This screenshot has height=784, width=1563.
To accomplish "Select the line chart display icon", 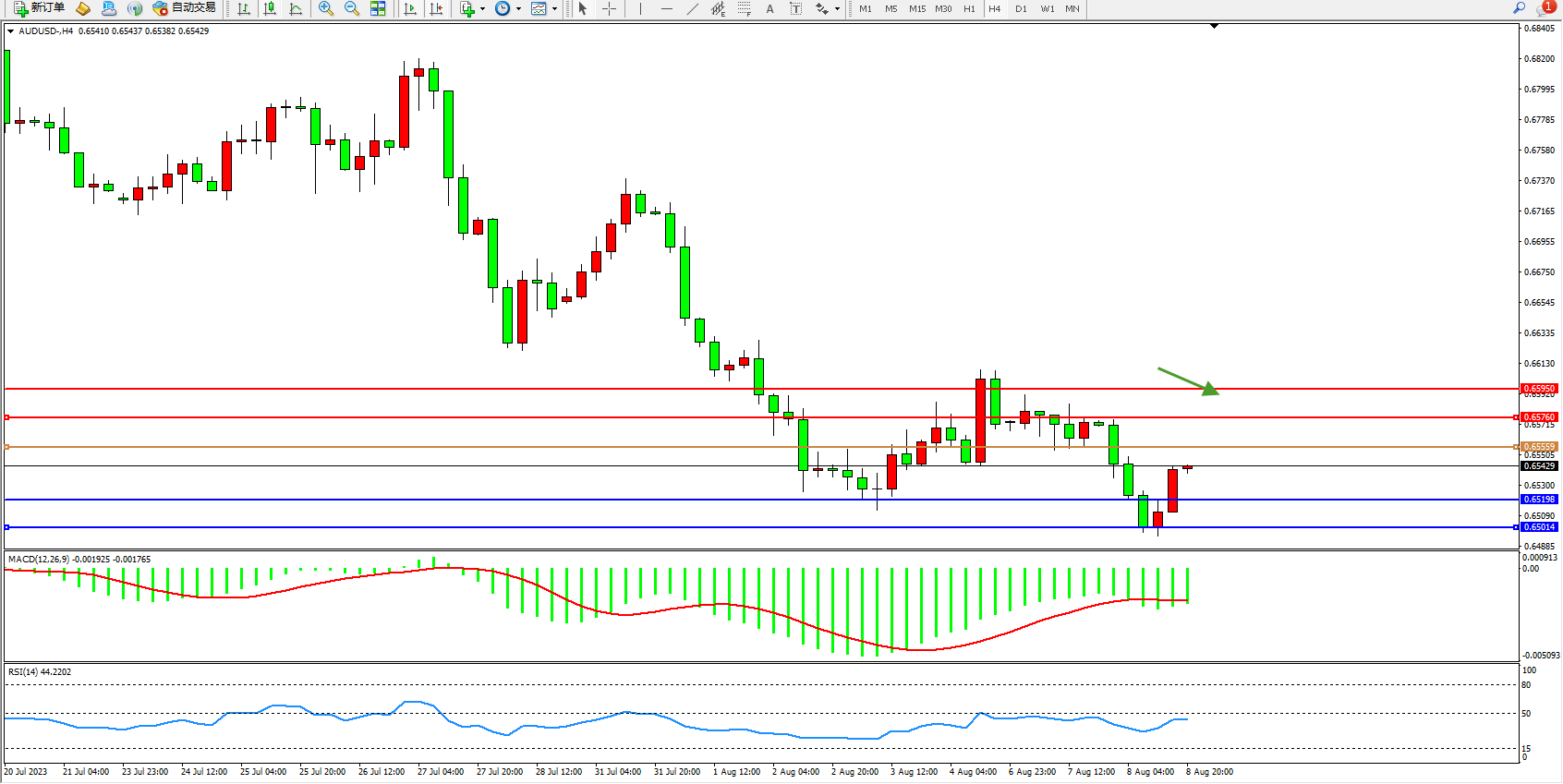I will (x=296, y=8).
